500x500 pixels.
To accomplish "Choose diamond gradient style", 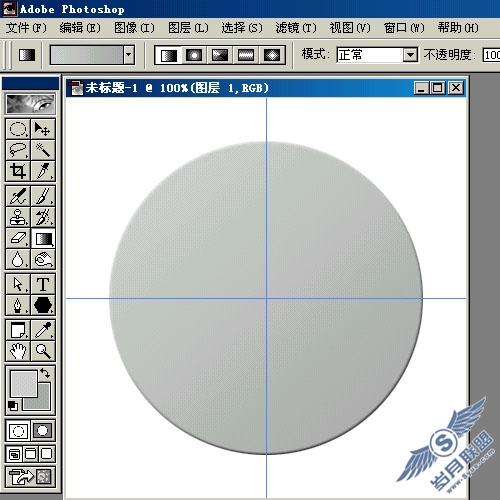I will [x=272, y=55].
